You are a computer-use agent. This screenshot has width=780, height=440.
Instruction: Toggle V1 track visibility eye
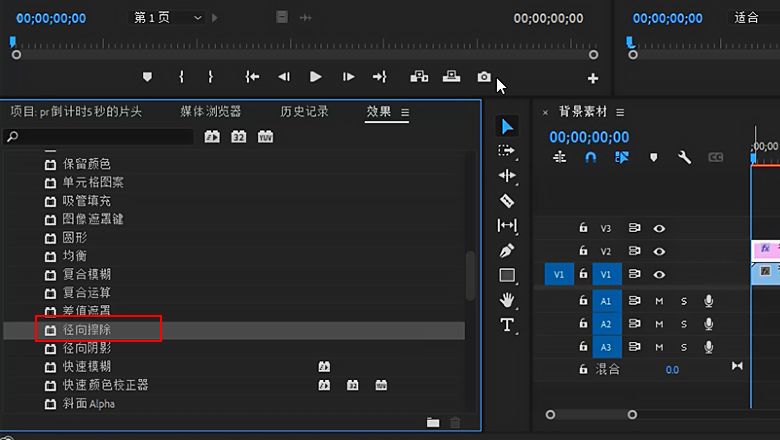click(x=659, y=274)
